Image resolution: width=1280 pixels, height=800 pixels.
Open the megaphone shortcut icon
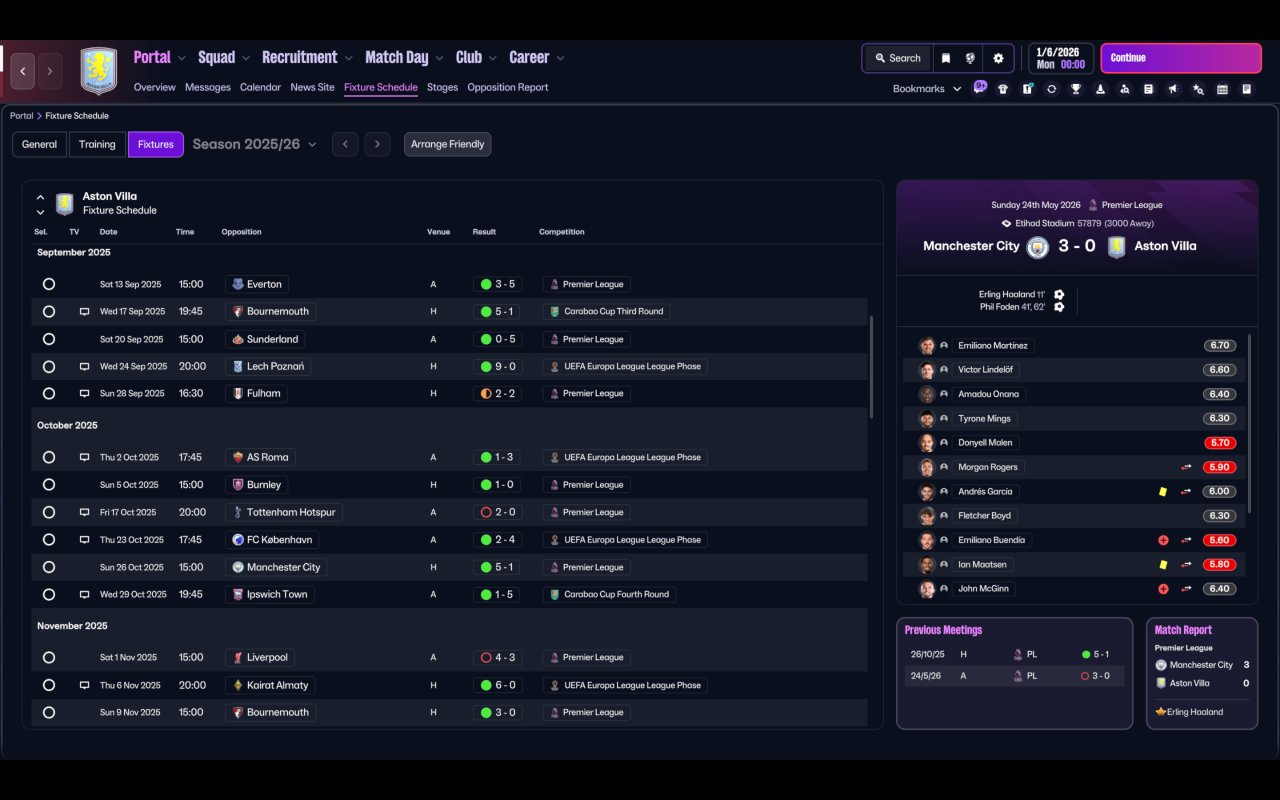click(x=1173, y=89)
